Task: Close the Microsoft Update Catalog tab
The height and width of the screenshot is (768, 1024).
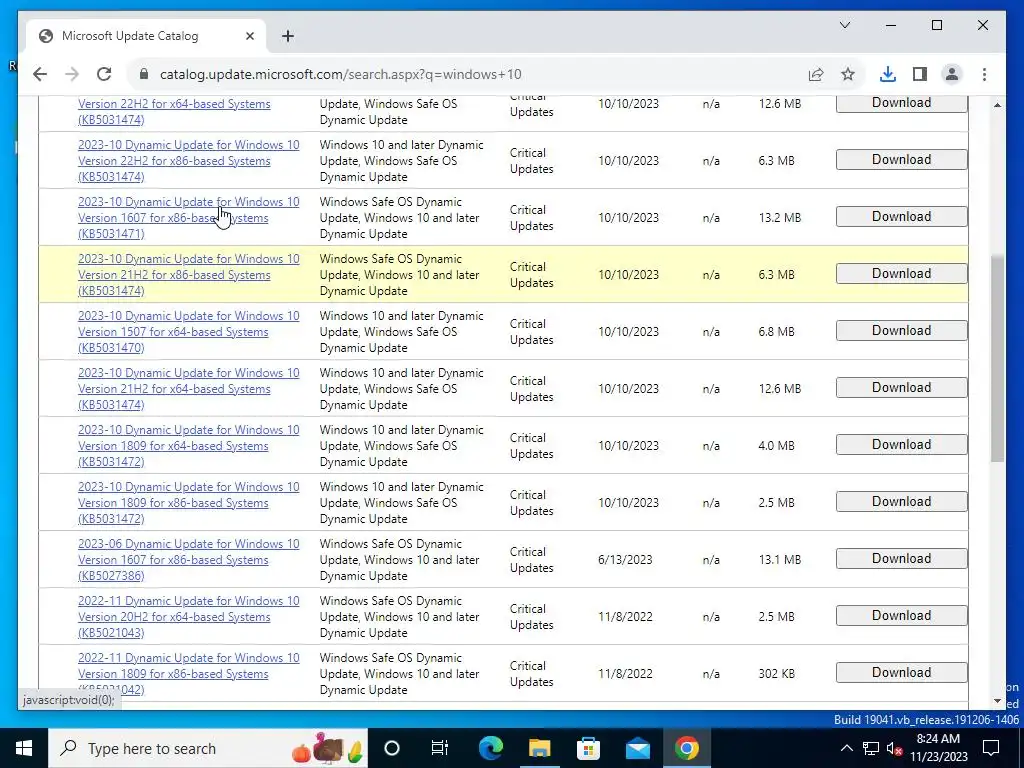Action: pyautogui.click(x=249, y=36)
